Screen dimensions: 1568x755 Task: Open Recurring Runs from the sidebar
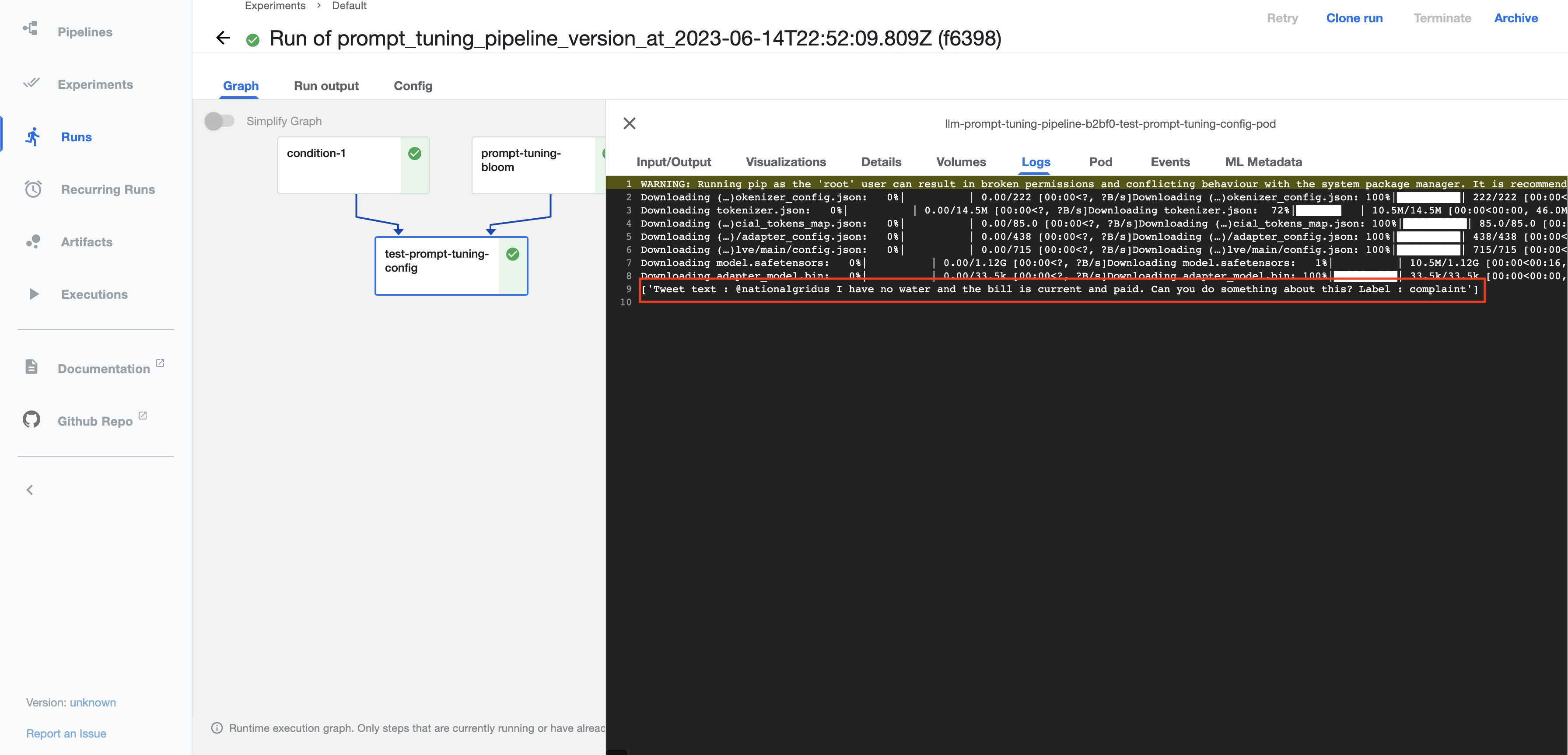click(108, 189)
